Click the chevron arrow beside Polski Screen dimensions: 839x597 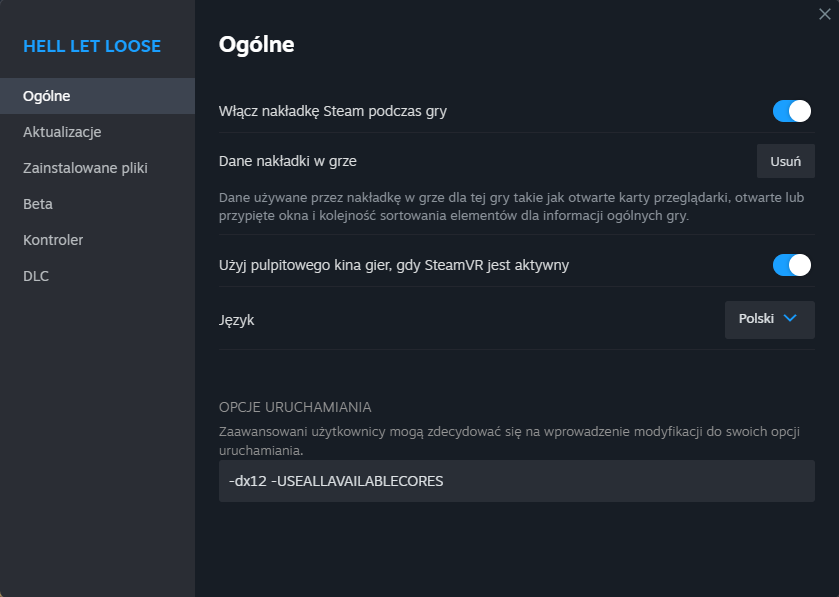point(790,318)
